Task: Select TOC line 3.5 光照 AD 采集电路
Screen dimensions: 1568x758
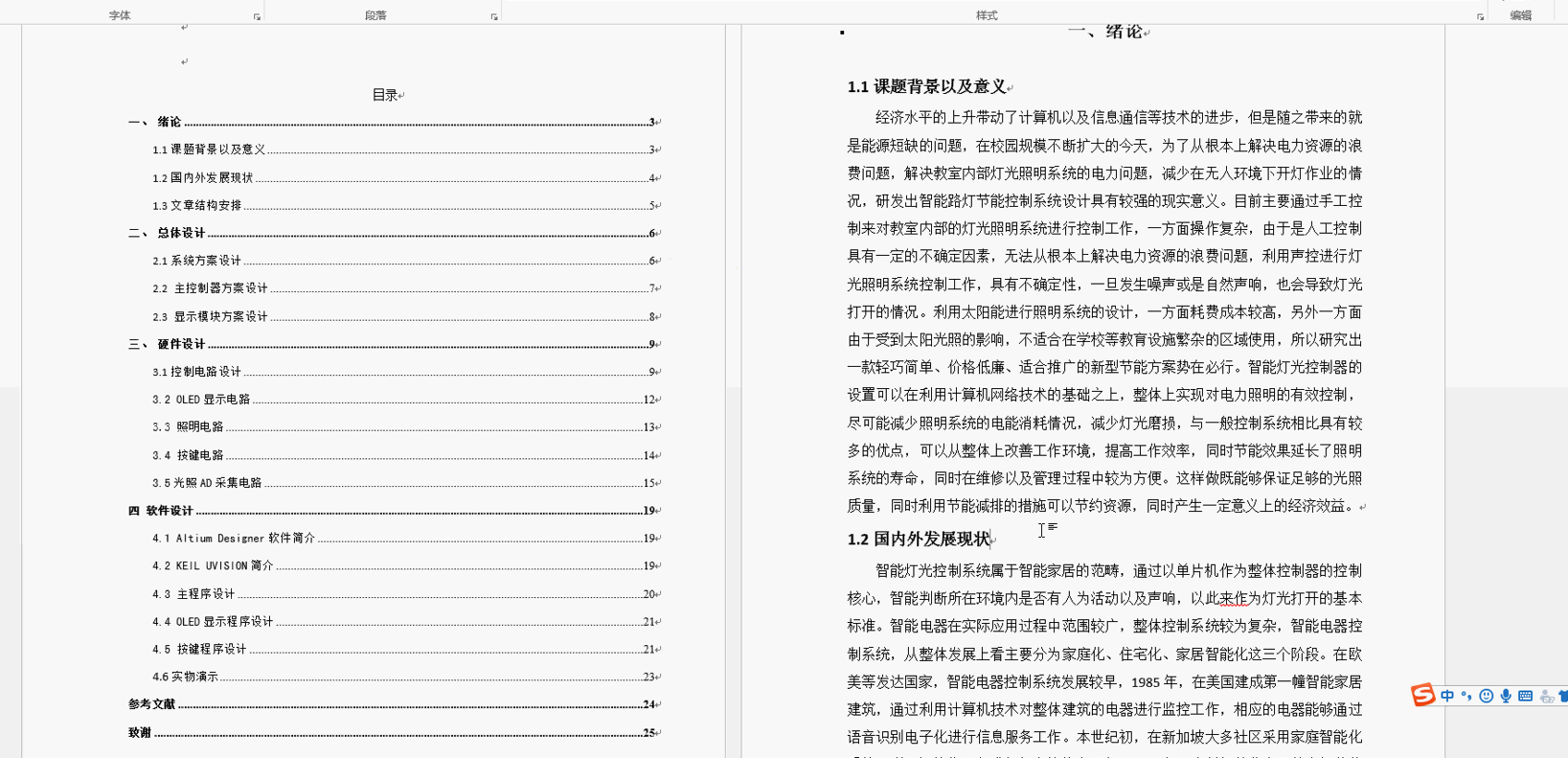Action: pyautogui.click(x=406, y=483)
